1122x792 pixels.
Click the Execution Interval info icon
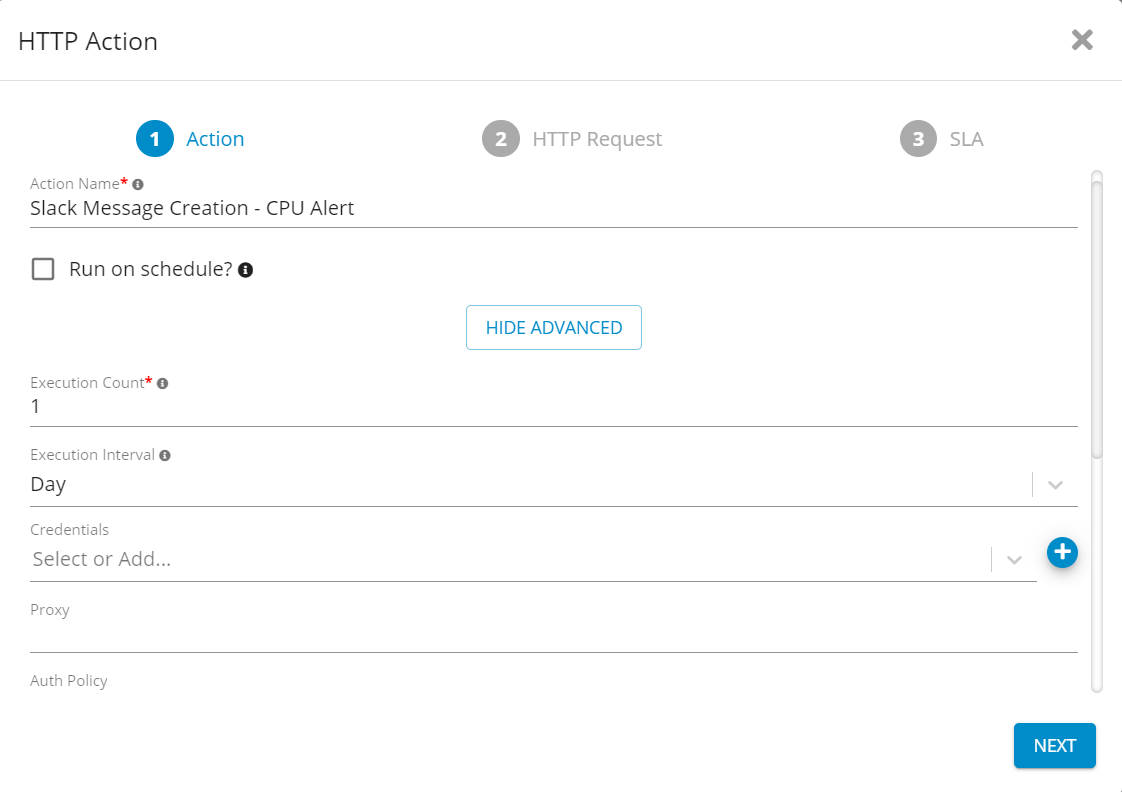164,454
